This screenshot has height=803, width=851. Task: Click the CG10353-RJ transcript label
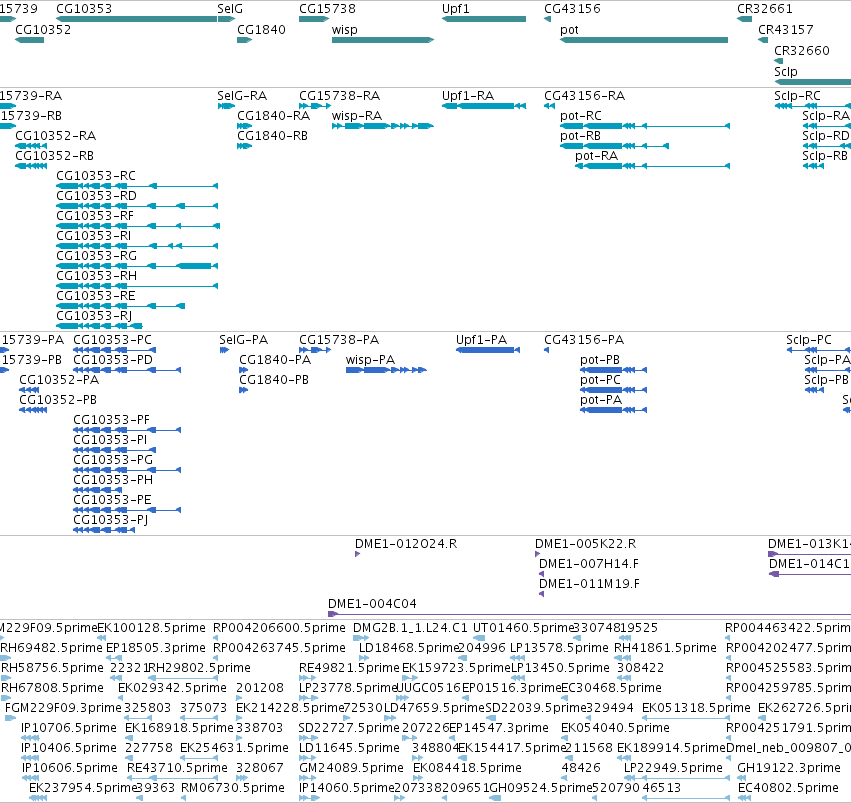coord(94,316)
